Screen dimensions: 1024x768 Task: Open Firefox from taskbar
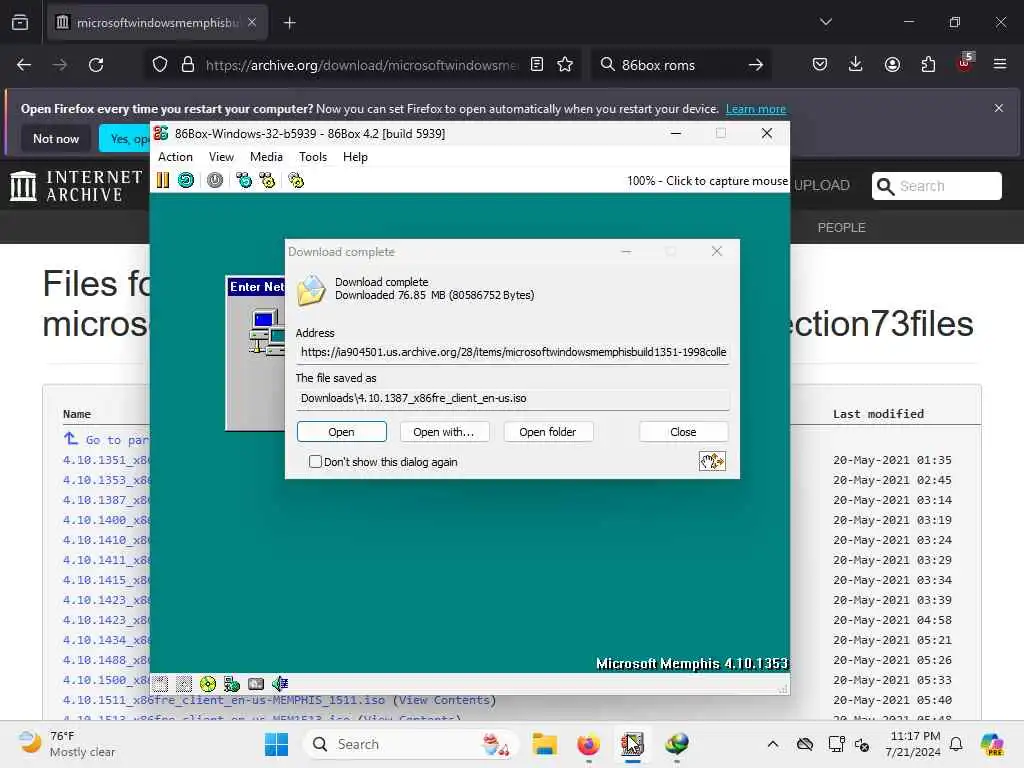(588, 744)
